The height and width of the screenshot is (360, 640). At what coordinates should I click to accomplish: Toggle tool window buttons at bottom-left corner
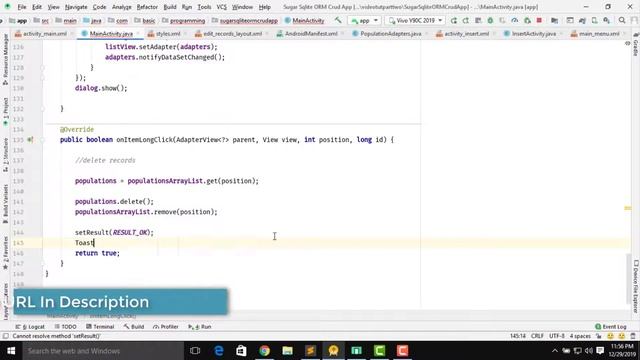pyautogui.click(x=5, y=336)
